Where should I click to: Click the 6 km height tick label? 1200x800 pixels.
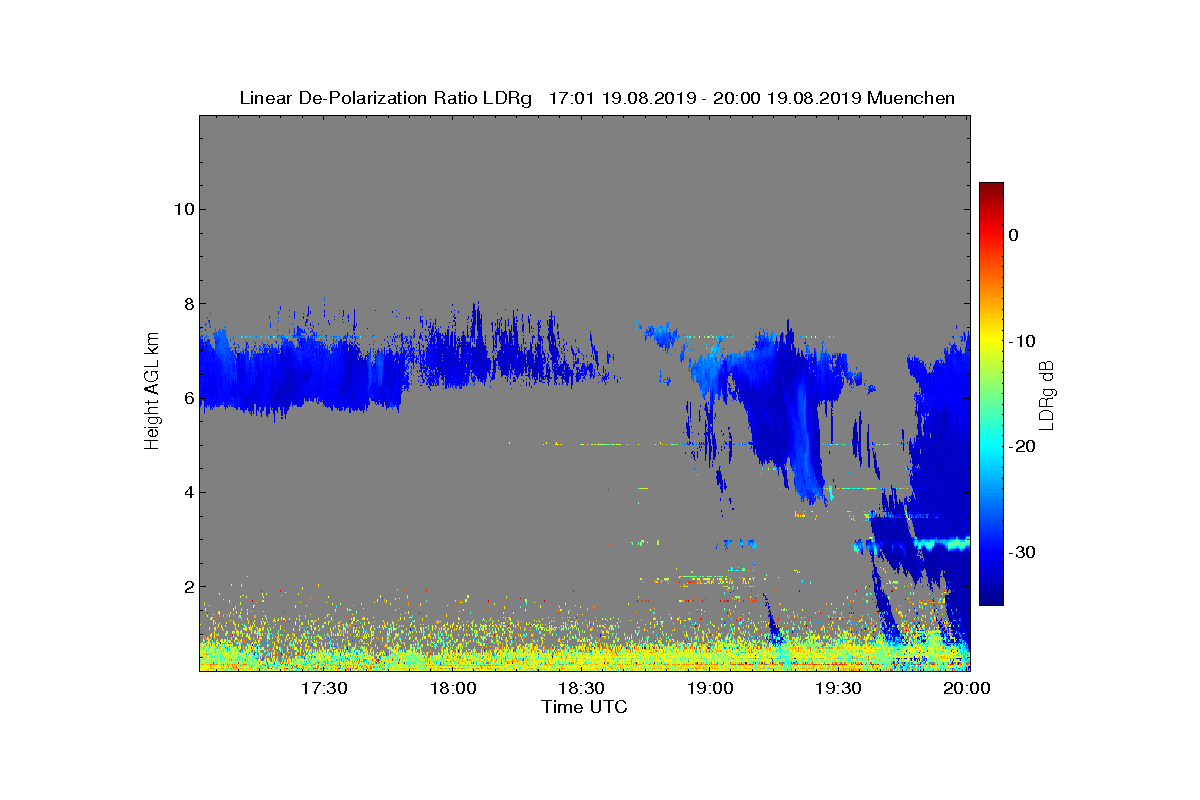[x=188, y=398]
